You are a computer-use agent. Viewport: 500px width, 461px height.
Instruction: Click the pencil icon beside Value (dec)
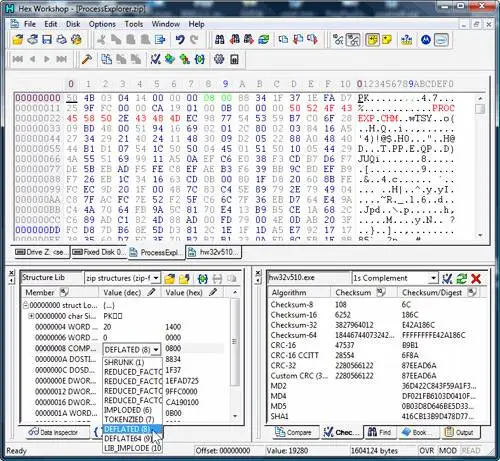coord(152,292)
